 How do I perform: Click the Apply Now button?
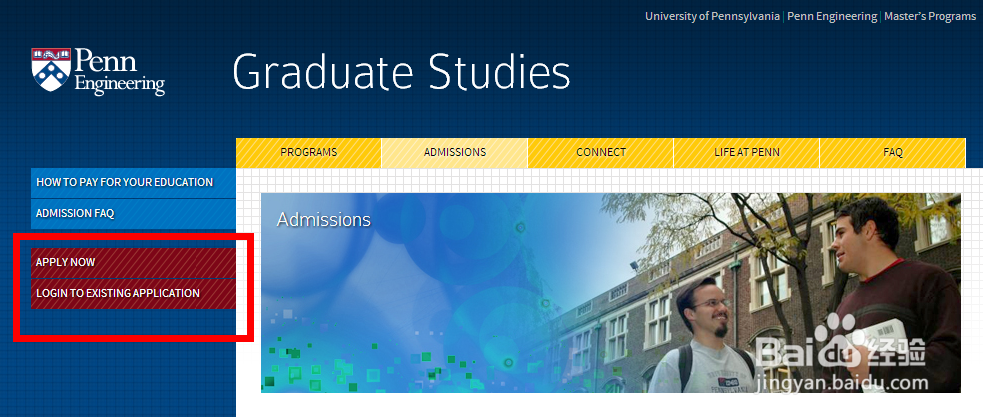134,263
